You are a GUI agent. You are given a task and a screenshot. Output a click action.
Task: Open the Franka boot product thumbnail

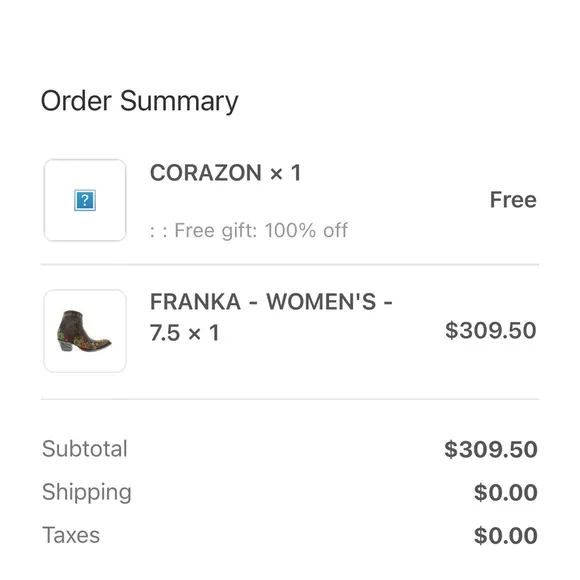coord(85,331)
